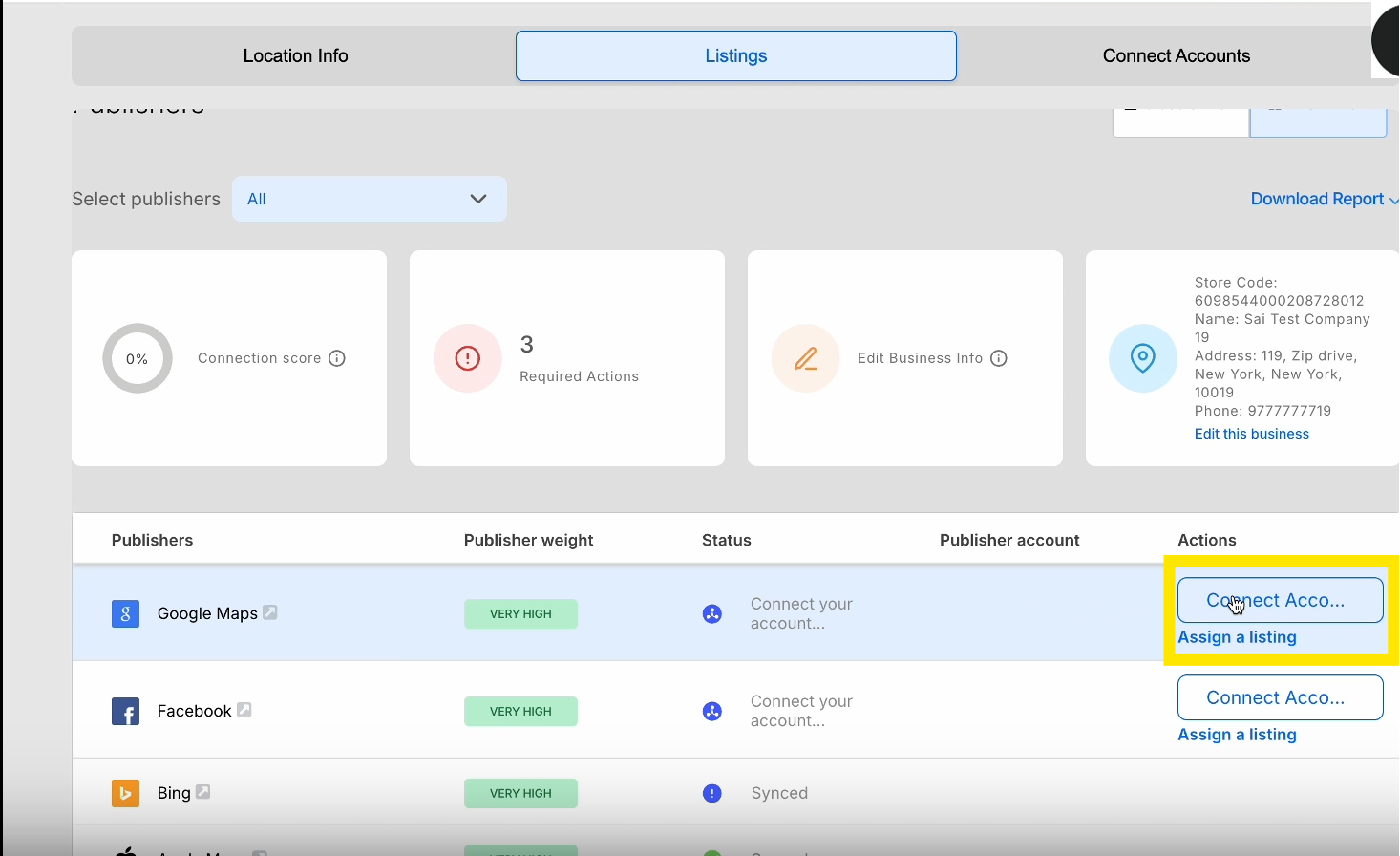This screenshot has width=1400, height=856.
Task: Click the Facebook publisher logo
Action: (x=125, y=712)
